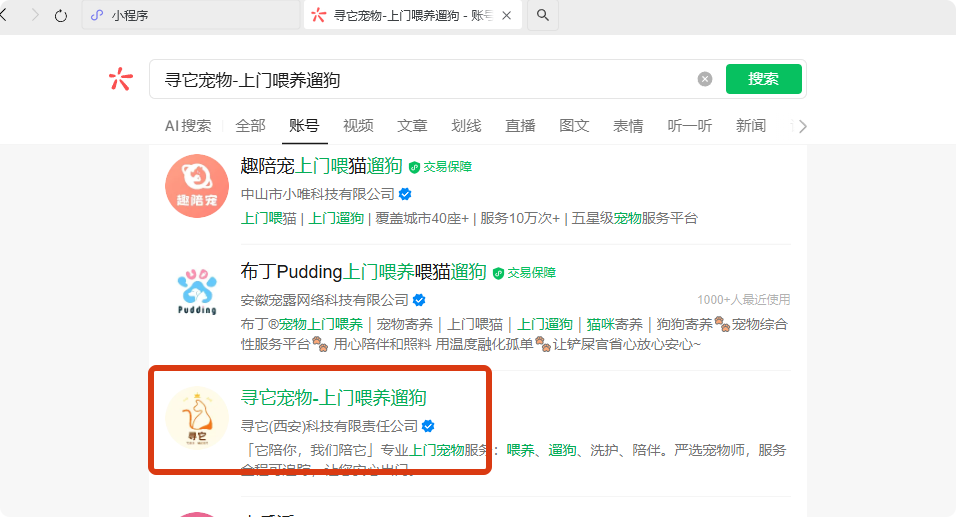Click the green 搜索 button
The image size is (956, 517).
(763, 79)
